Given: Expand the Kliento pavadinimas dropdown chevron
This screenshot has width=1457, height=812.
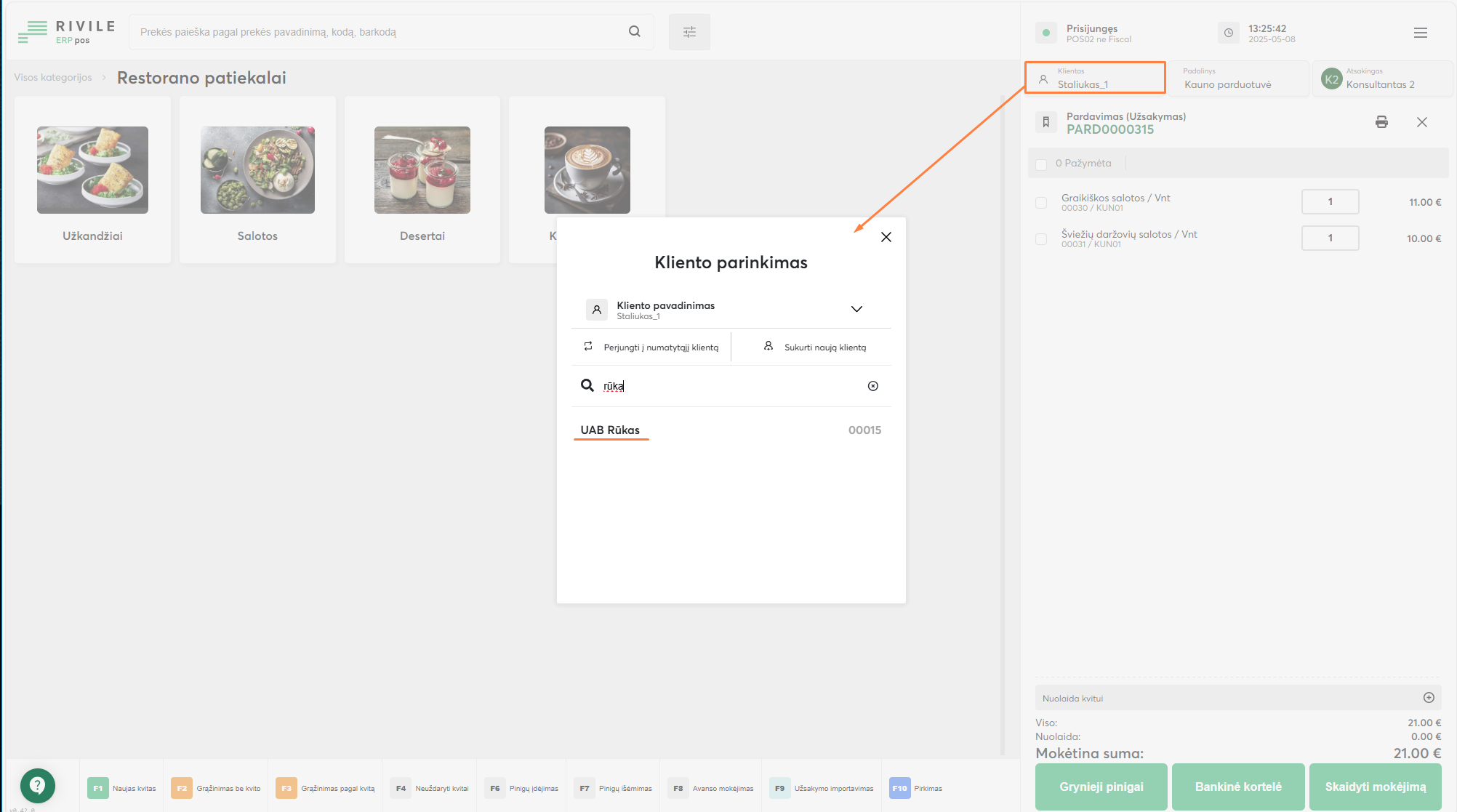Looking at the screenshot, I should click(856, 309).
